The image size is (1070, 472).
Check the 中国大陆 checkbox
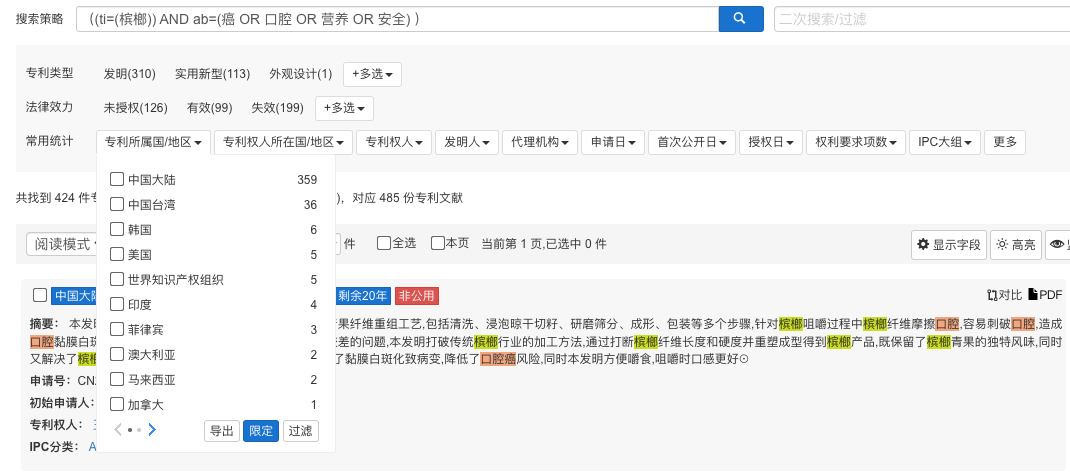tap(117, 179)
